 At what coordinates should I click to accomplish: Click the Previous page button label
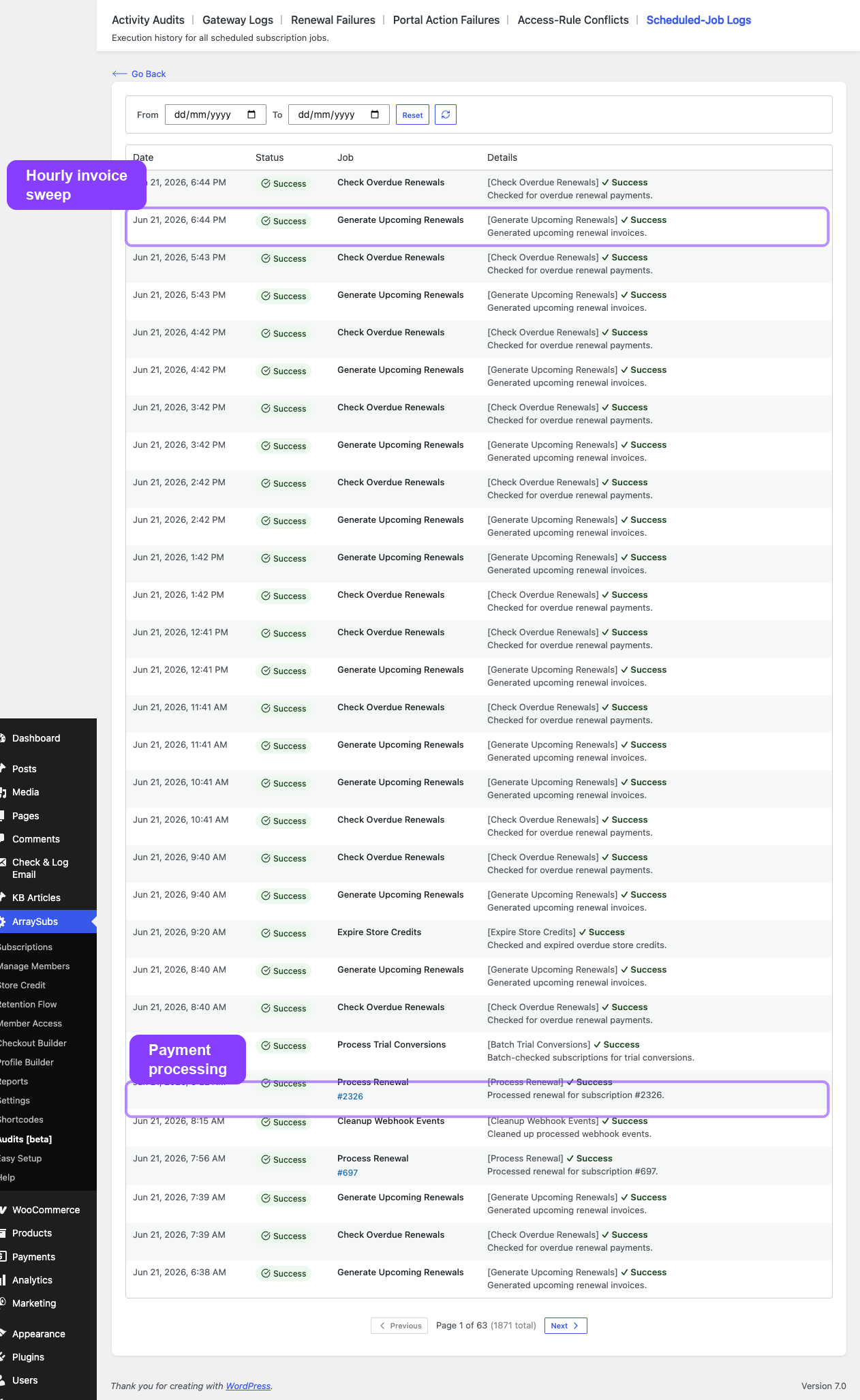point(405,1326)
